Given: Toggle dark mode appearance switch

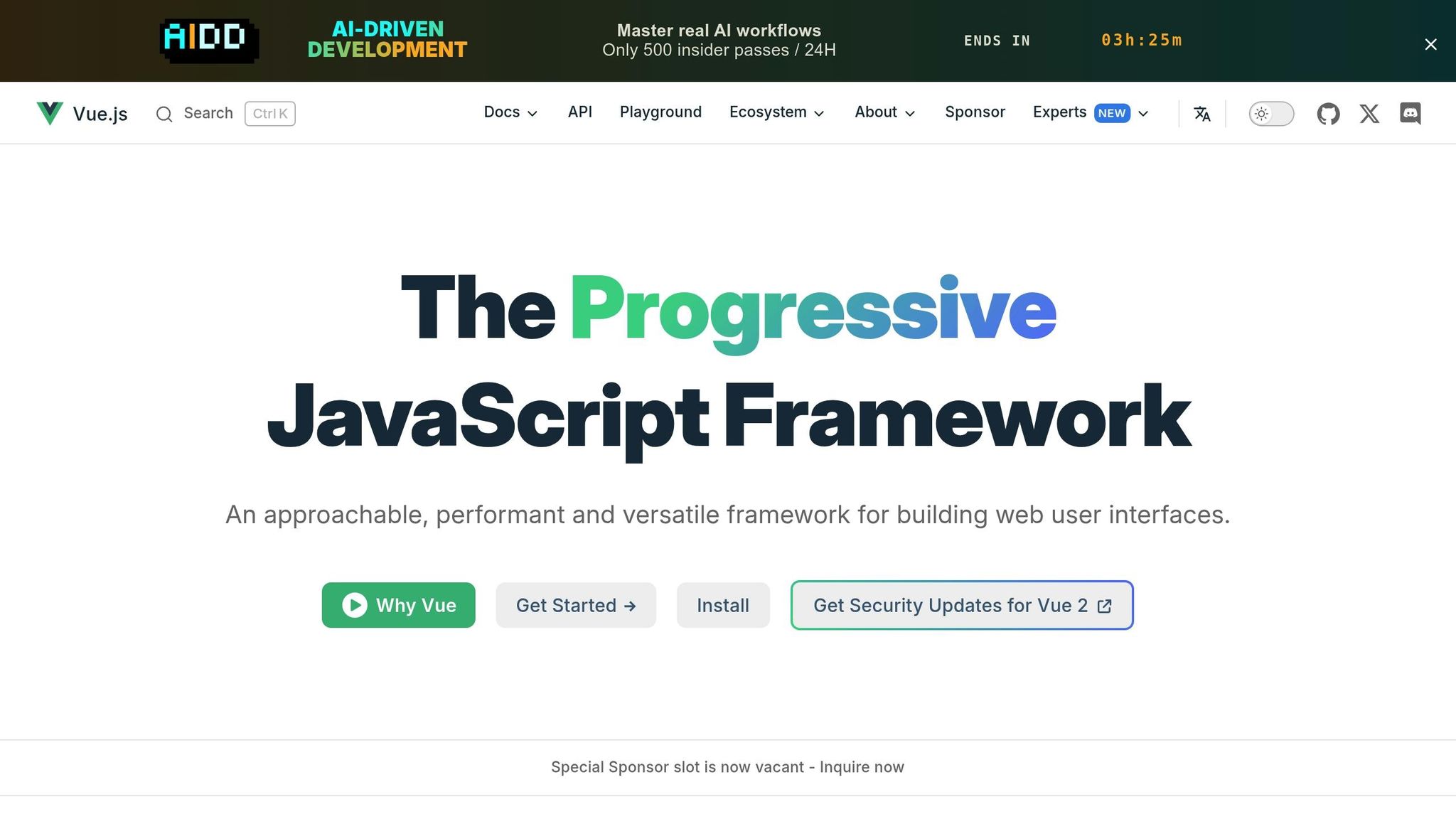Looking at the screenshot, I should [x=1271, y=114].
